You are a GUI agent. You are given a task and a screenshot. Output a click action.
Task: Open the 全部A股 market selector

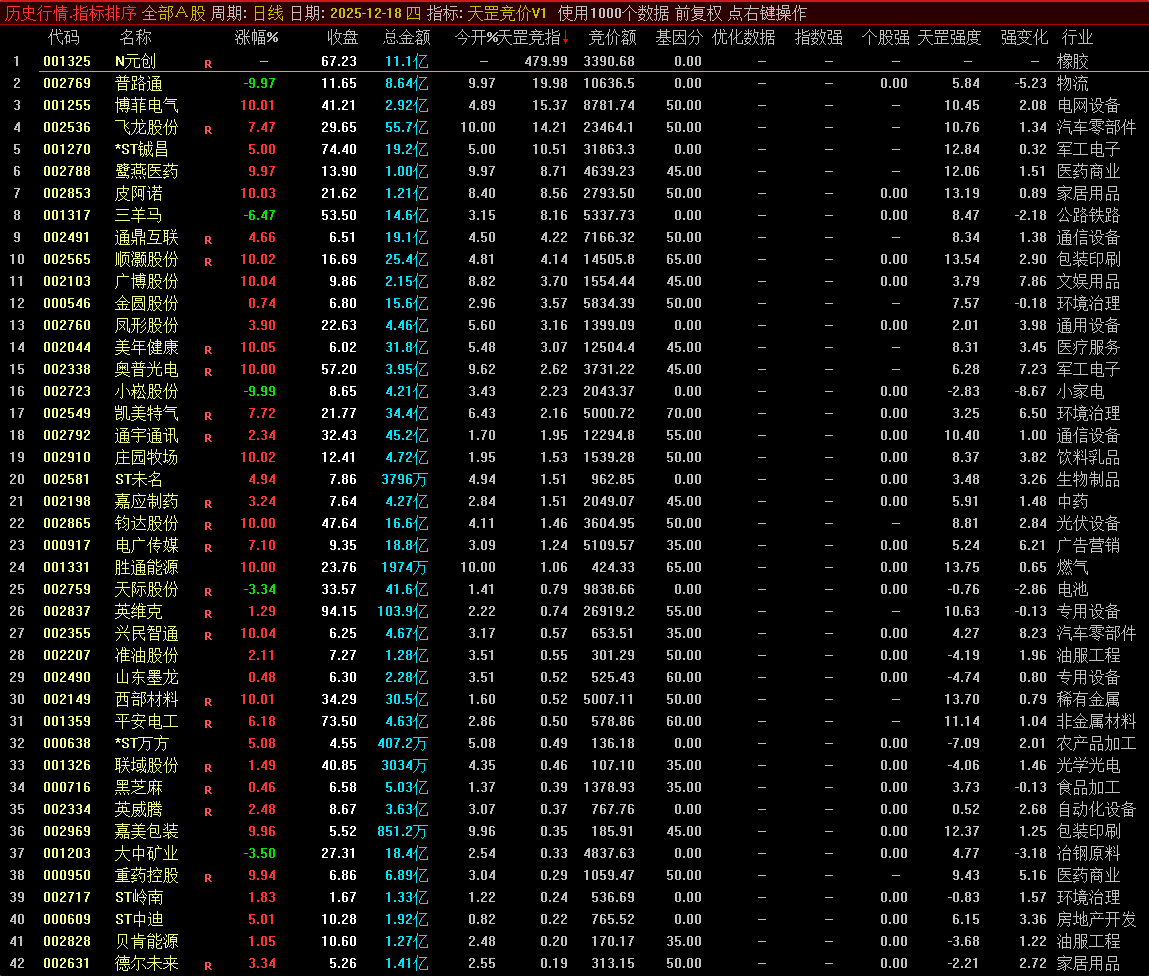pyautogui.click(x=173, y=13)
